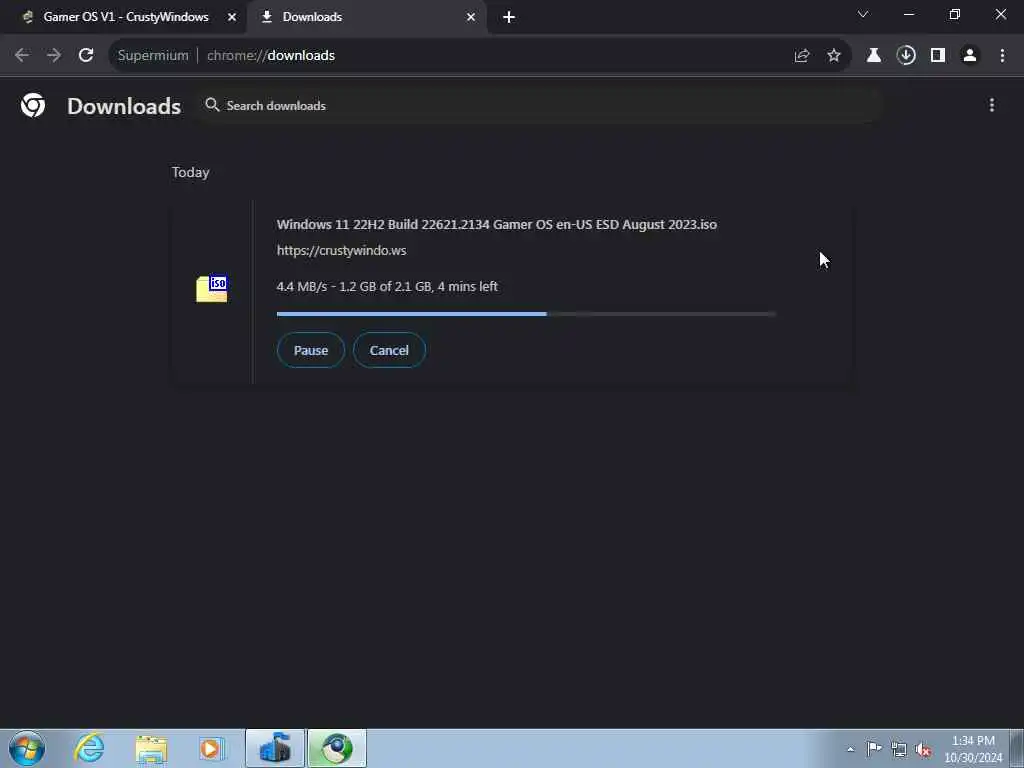Click the Windows 11 22H2 Gamer OS iso filename

tap(497, 224)
